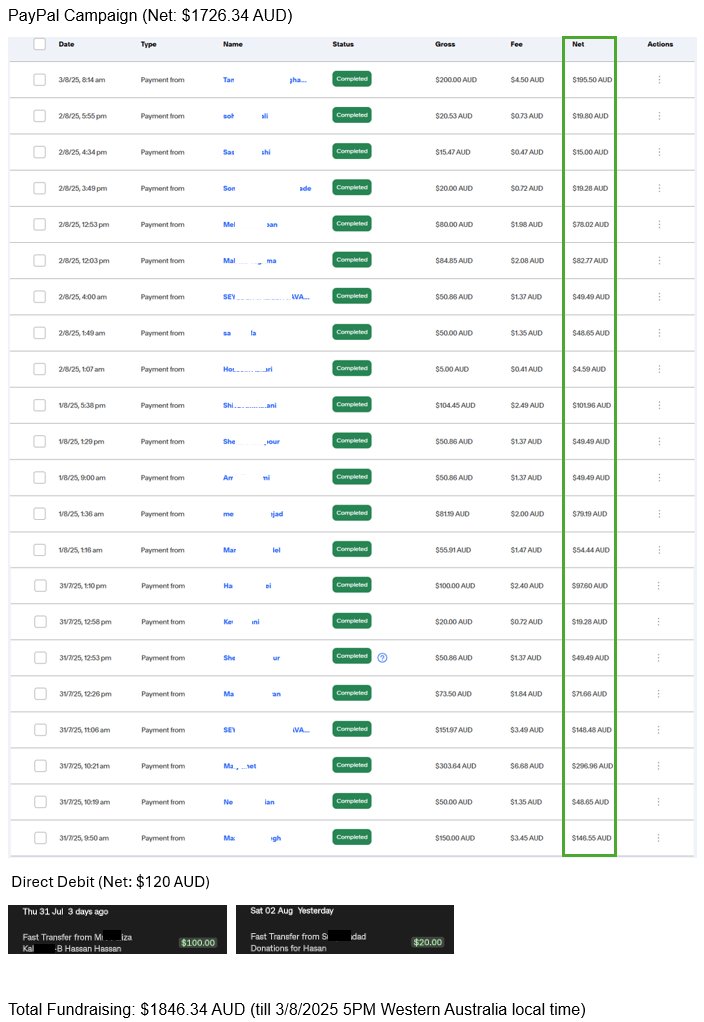The image size is (704, 1022).
Task: Tick the 2/8/25 12:53 pm row checkbox
Action: pyautogui.click(x=40, y=224)
